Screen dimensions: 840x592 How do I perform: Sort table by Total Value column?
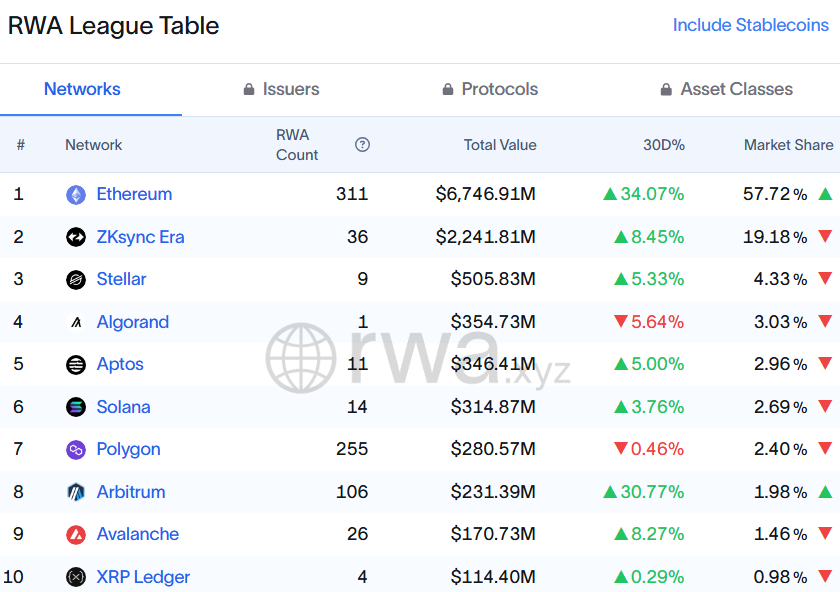tap(500, 145)
